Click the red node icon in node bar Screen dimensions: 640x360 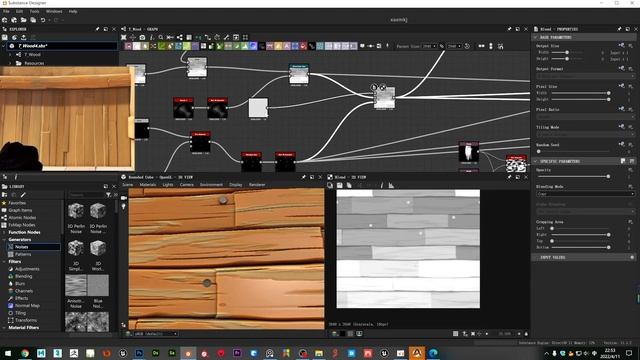tap(303, 46)
